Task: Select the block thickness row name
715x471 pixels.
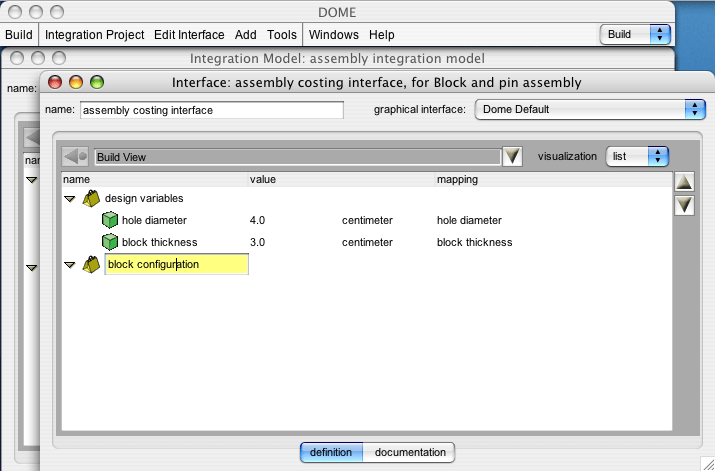Action: tap(160, 242)
